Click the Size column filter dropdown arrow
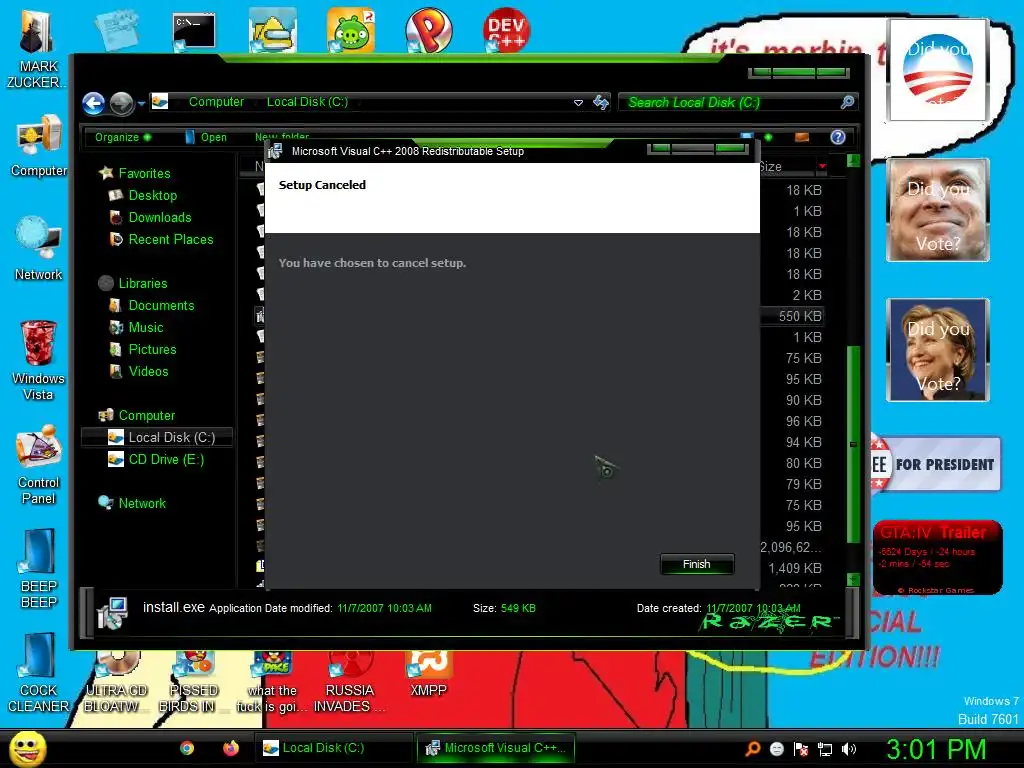This screenshot has width=1024, height=768. click(x=822, y=167)
